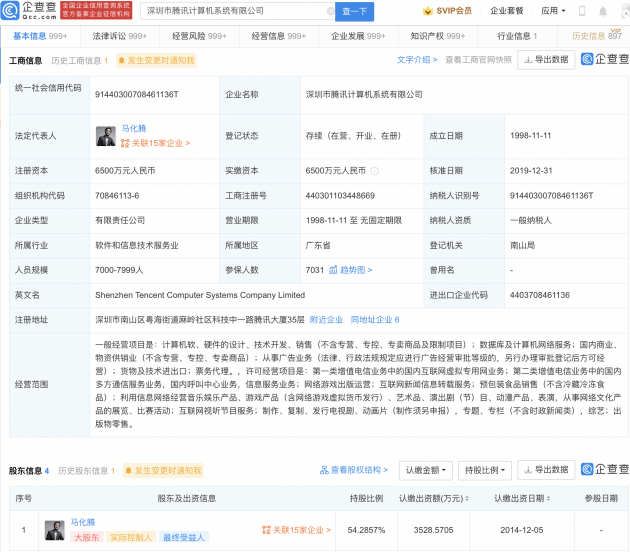630x552 pixels.
Task: Click 附近企业 link in address row
Action: 326,320
